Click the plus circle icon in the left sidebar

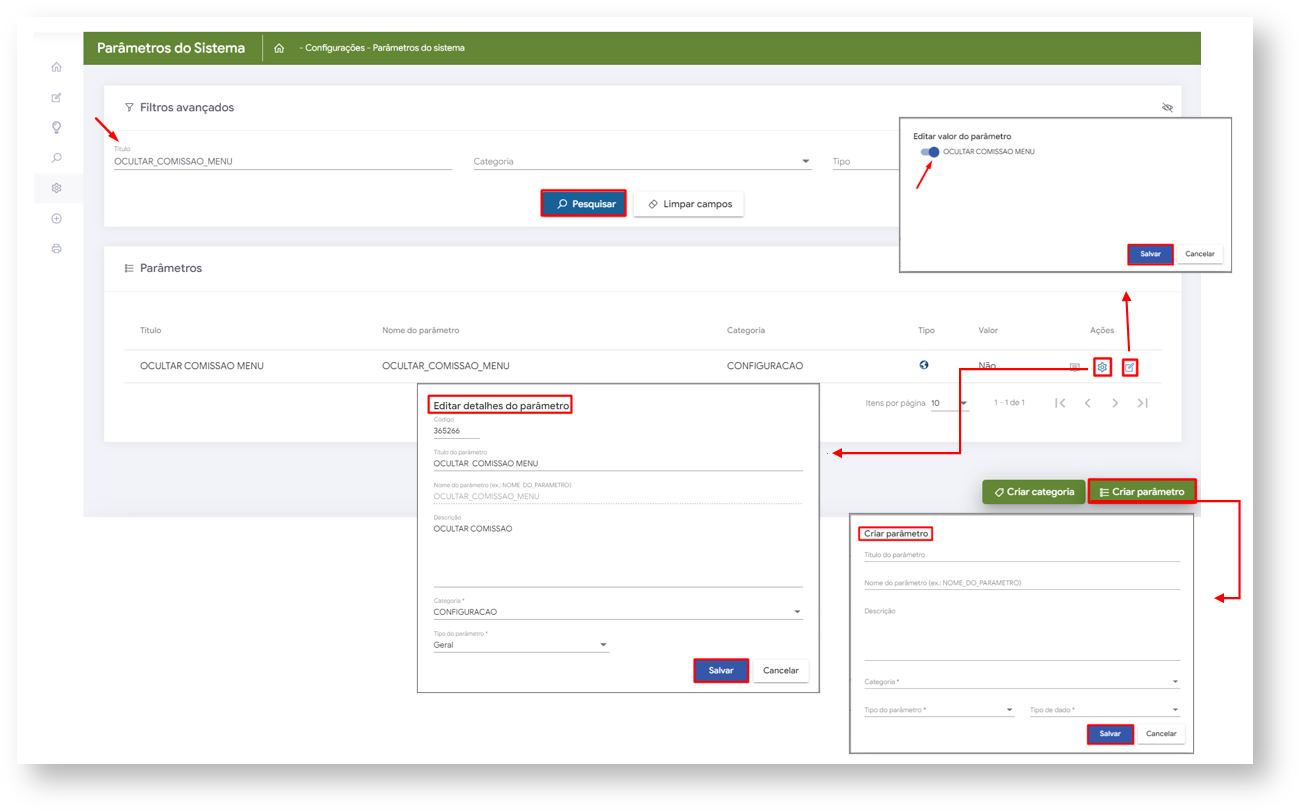point(56,218)
